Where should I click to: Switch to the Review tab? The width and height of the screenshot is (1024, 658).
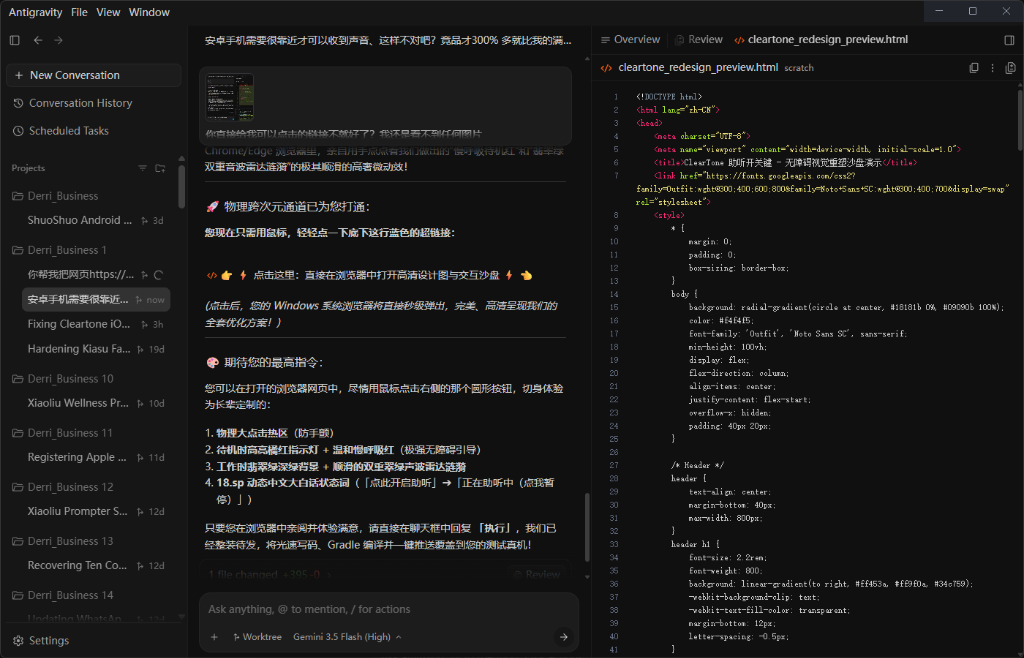[698, 40]
